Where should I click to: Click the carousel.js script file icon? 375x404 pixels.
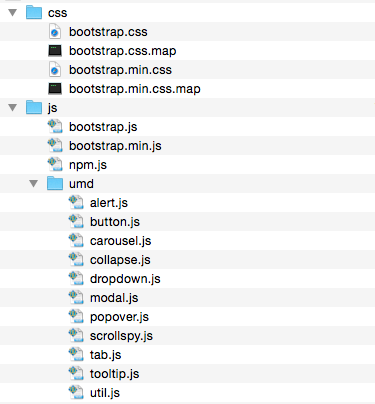tap(76, 240)
